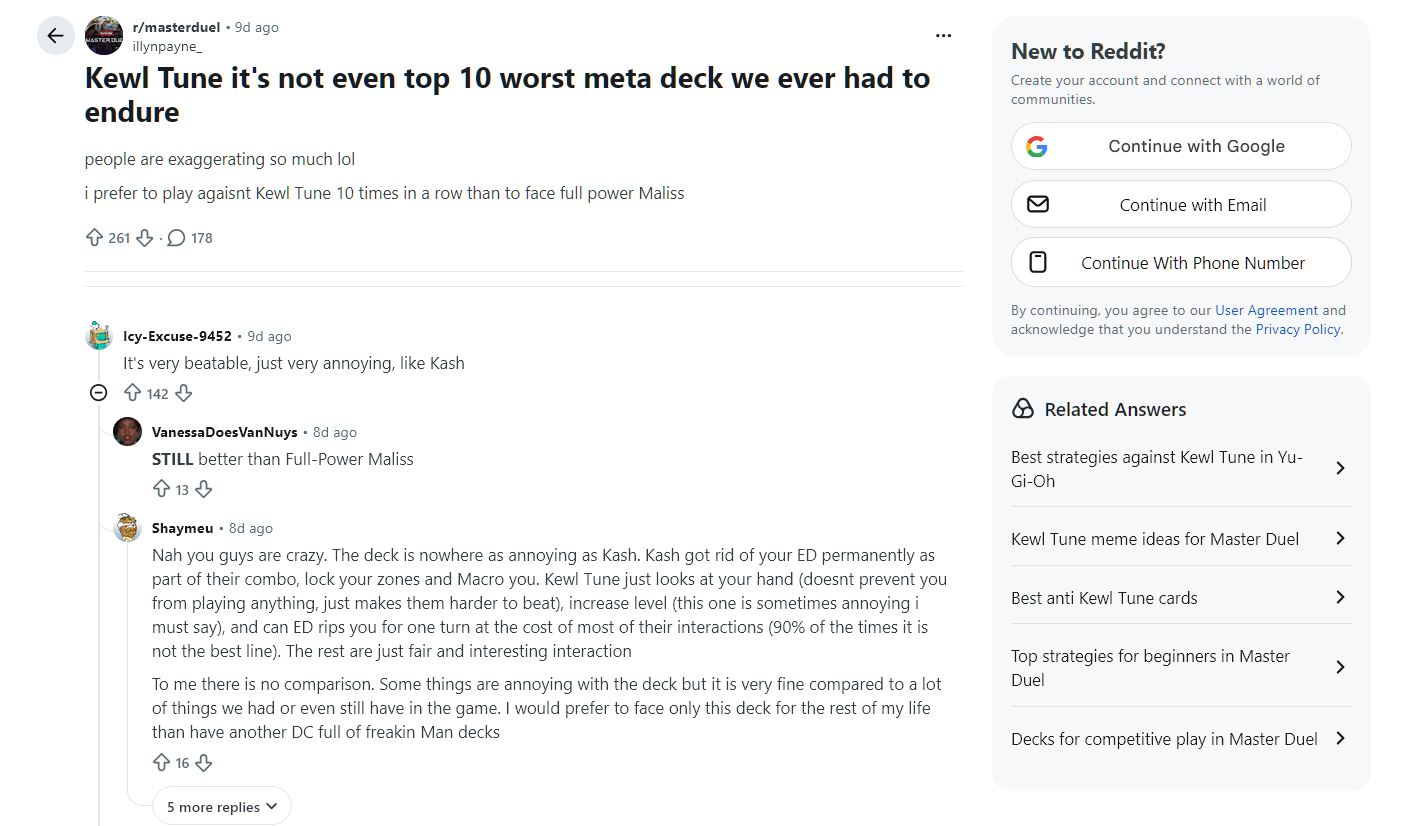Expand 'Best anti Kewl Tune cards' answer
1420x826 pixels.
pyautogui.click(x=1181, y=598)
